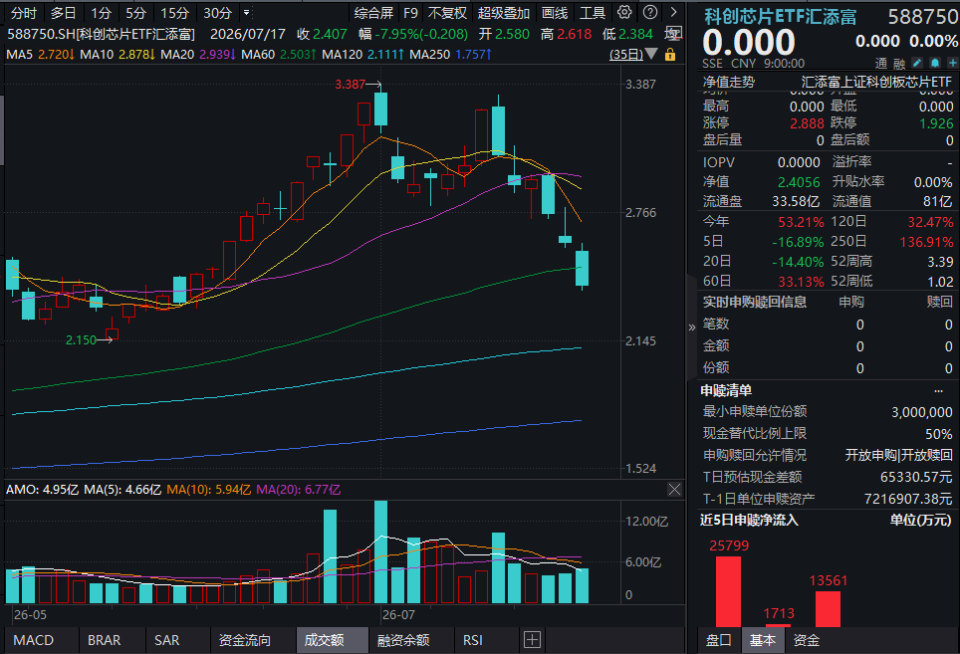Viewport: 960px width, 654px height.
Task: Click the right chevron next to help
Action: coord(673,12)
